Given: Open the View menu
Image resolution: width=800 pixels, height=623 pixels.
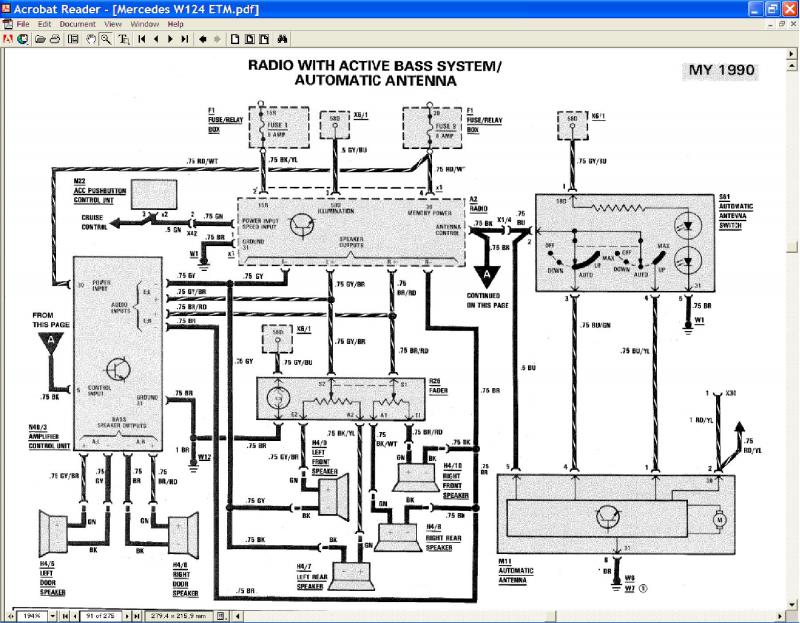Looking at the screenshot, I should click(113, 24).
